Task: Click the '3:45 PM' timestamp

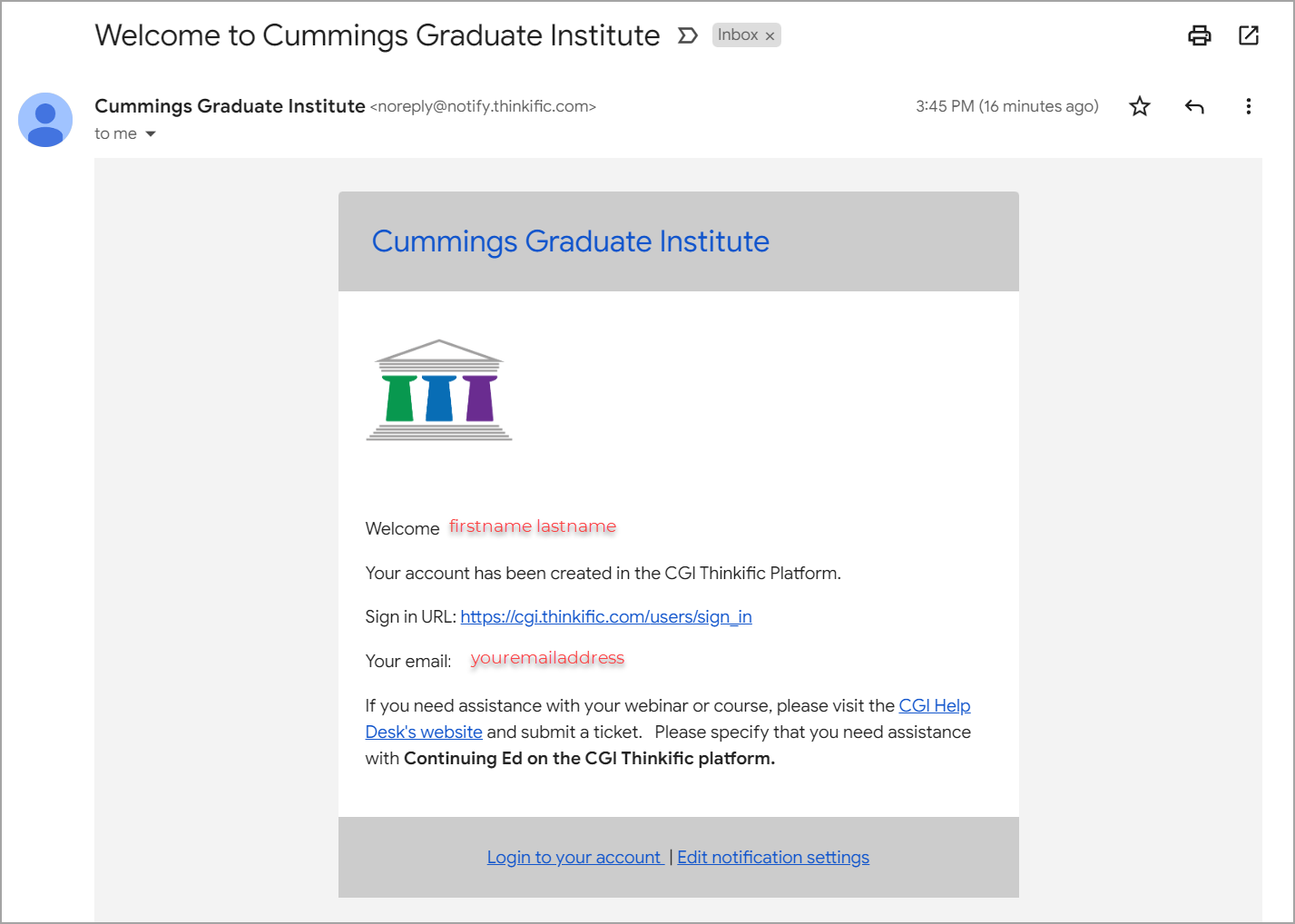Action: coord(943,106)
